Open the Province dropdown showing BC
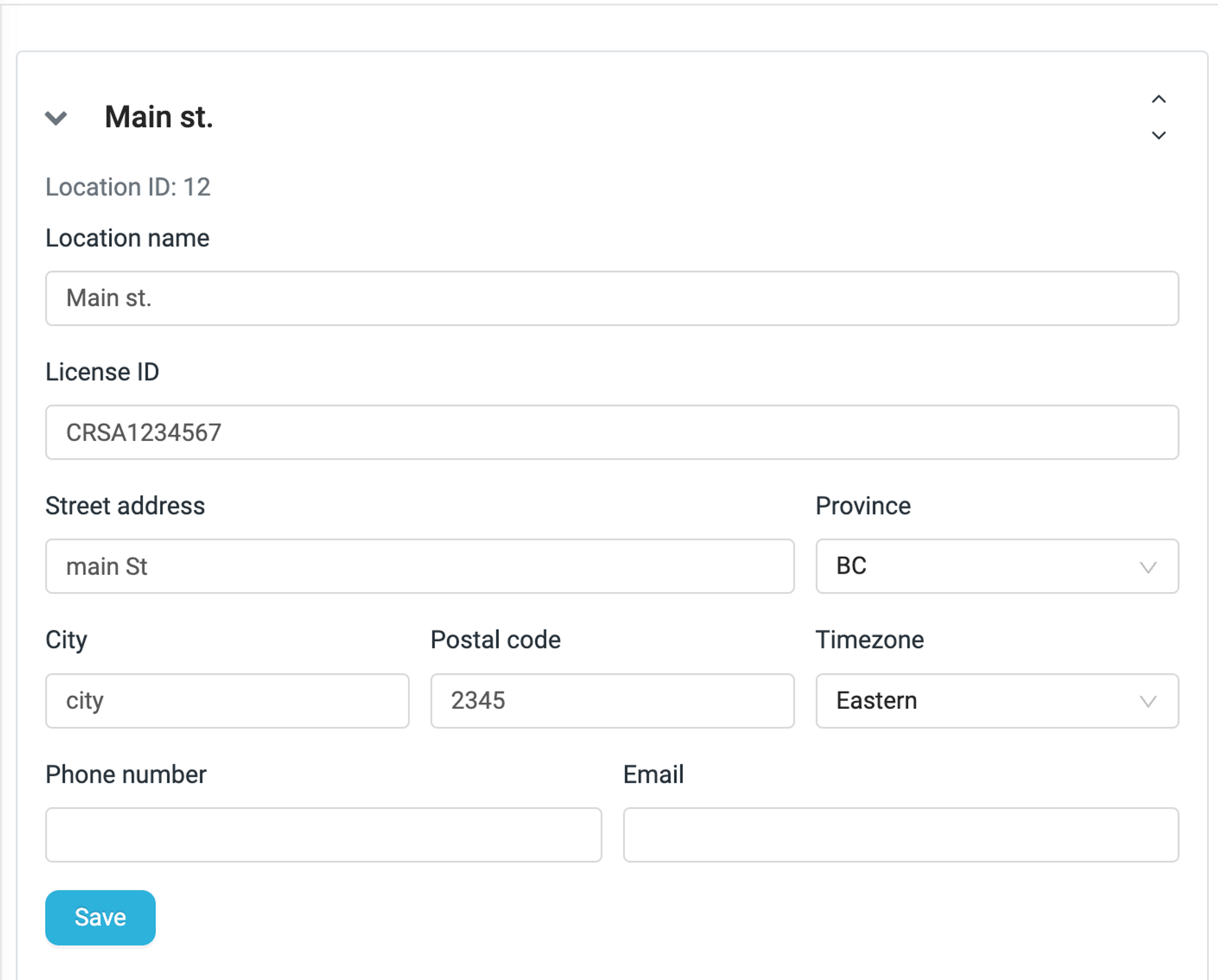 [x=996, y=566]
